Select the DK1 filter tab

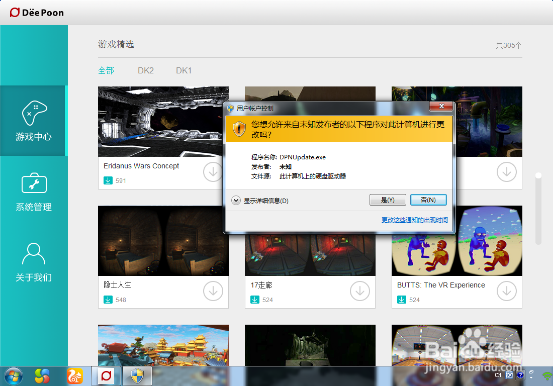pyautogui.click(x=184, y=70)
